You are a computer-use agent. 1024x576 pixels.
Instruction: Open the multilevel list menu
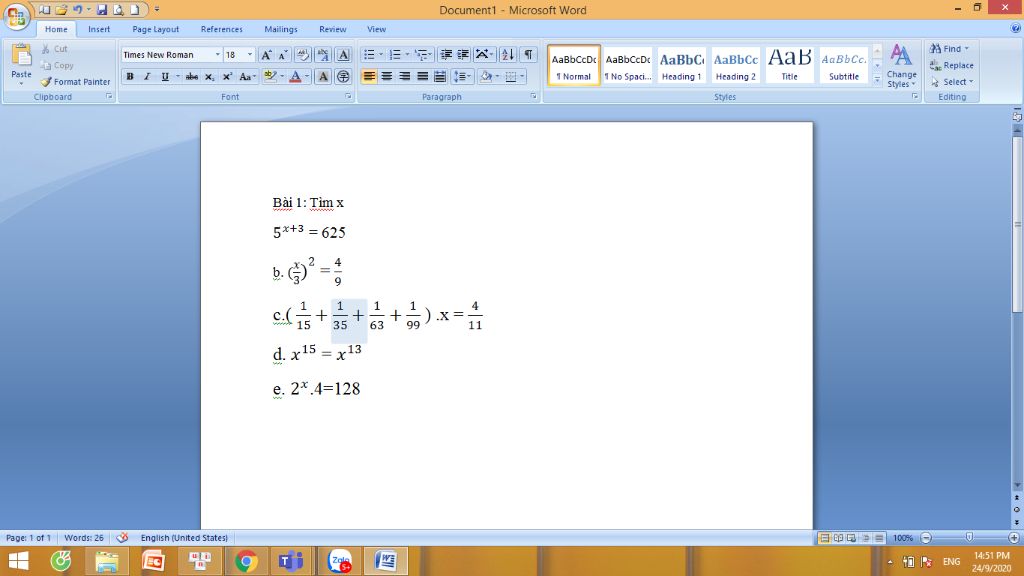pyautogui.click(x=423, y=55)
